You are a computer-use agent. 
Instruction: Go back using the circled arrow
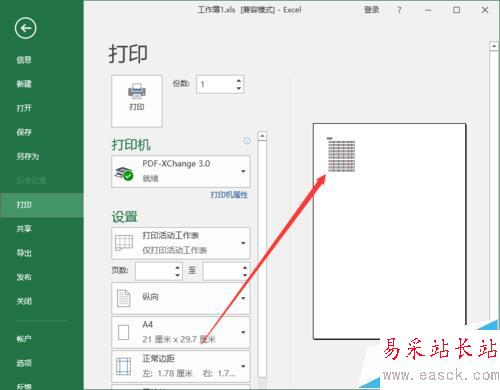26,28
